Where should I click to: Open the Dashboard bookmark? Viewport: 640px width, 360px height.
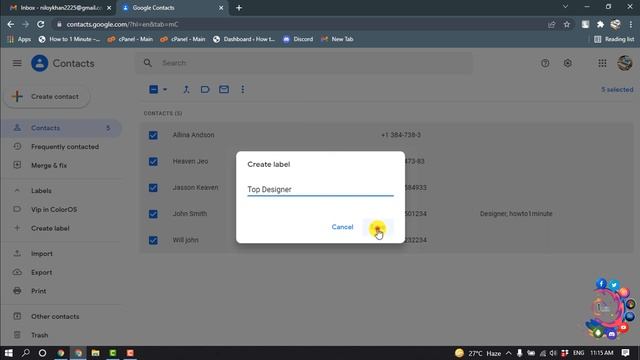(244, 39)
